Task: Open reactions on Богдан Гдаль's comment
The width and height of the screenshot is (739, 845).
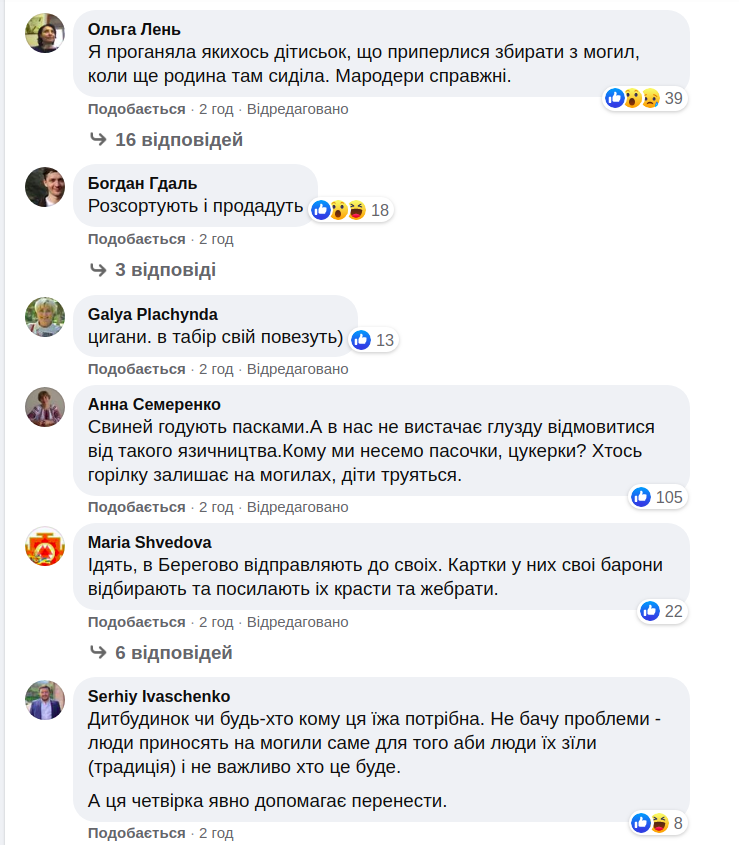Action: point(339,210)
